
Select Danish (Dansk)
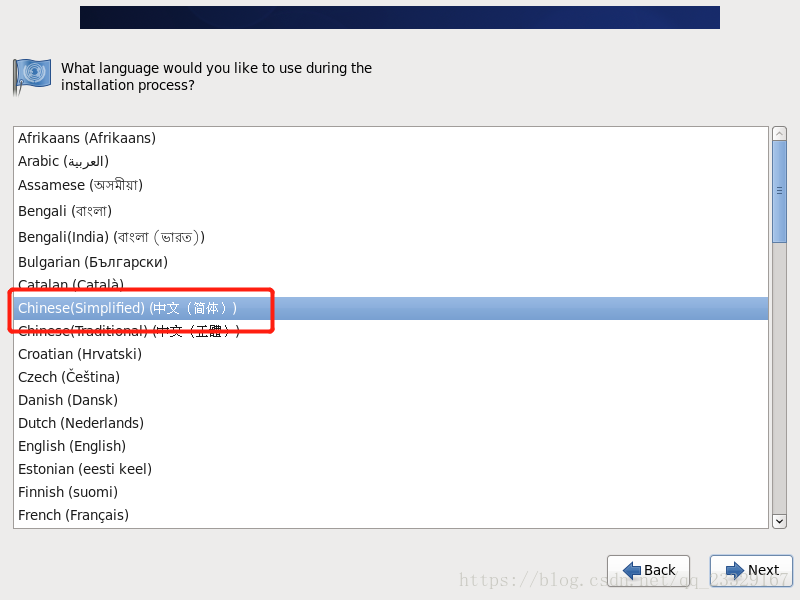(391, 400)
